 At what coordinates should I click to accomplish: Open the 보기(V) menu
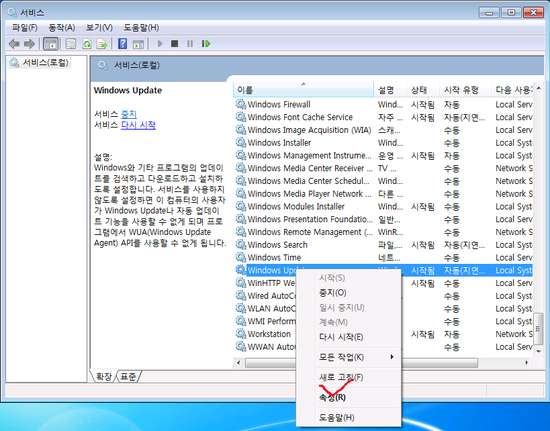coord(99,27)
